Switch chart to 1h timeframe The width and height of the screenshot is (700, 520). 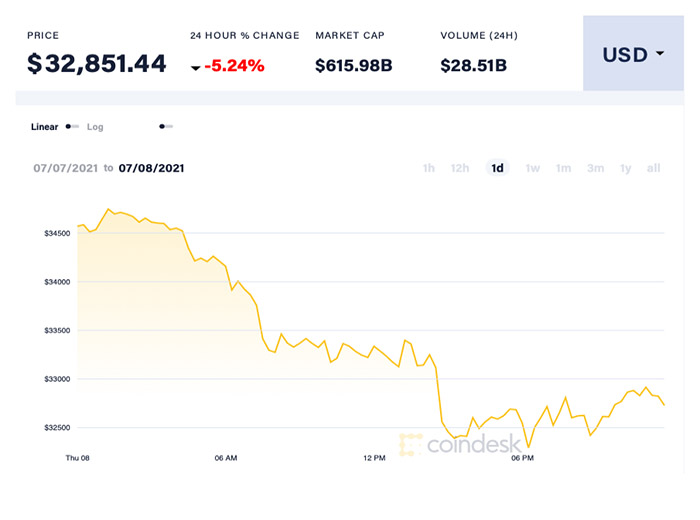point(429,168)
